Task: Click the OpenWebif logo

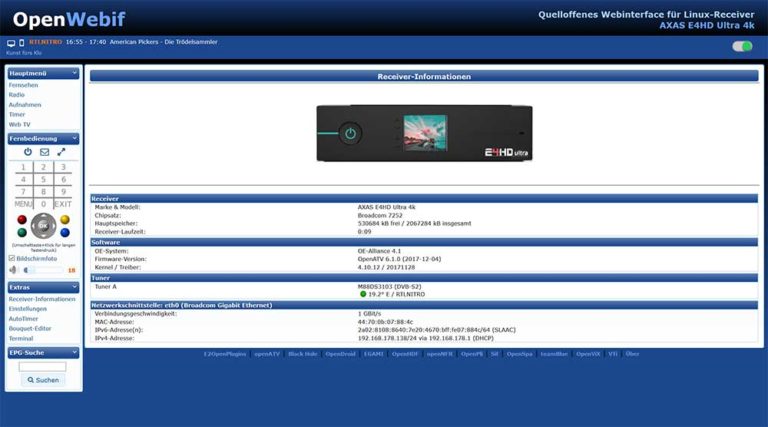Action: point(69,20)
